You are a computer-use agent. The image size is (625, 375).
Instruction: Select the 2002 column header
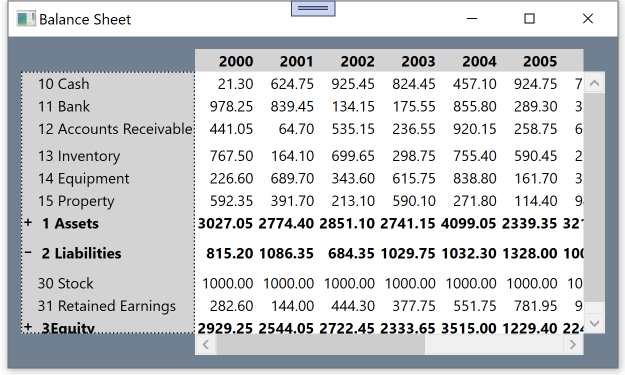[358, 61]
